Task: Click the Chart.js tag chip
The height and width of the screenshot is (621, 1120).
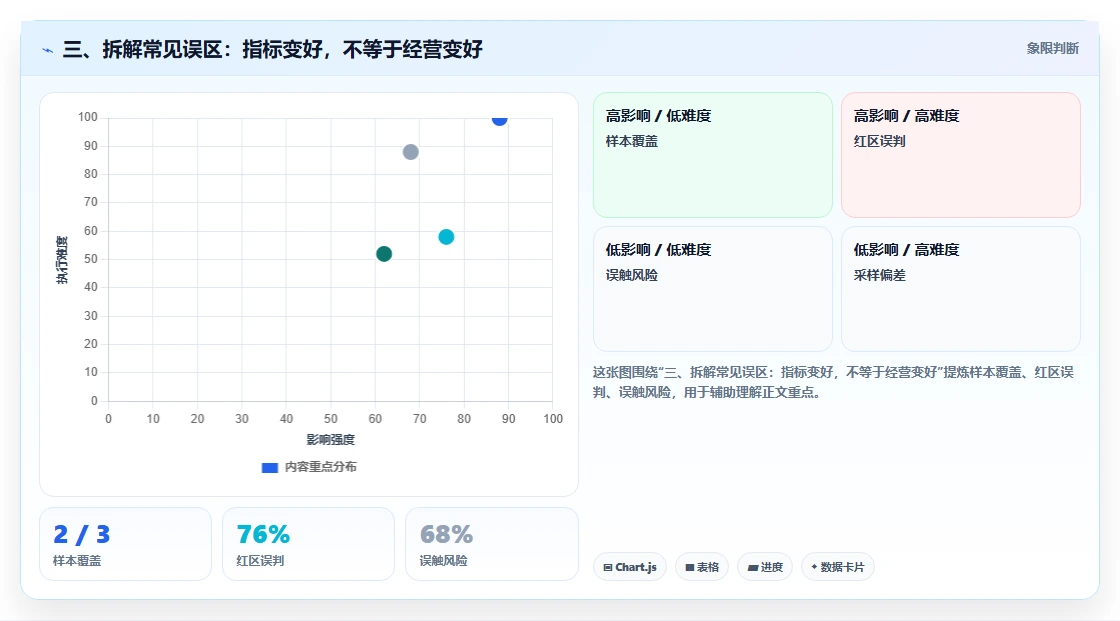Action: 630,567
